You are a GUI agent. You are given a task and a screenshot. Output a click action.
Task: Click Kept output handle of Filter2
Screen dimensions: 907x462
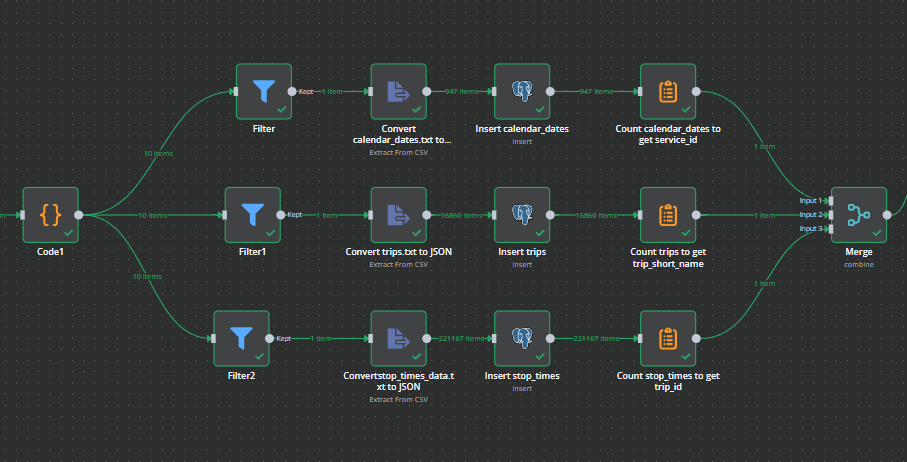(270, 338)
